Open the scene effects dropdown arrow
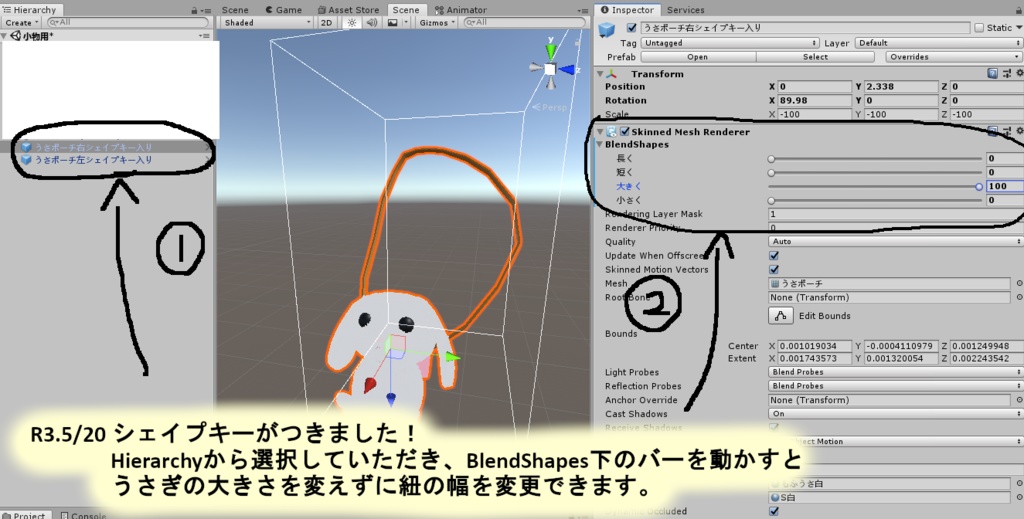Viewport: 1024px width, 519px height. [406, 22]
